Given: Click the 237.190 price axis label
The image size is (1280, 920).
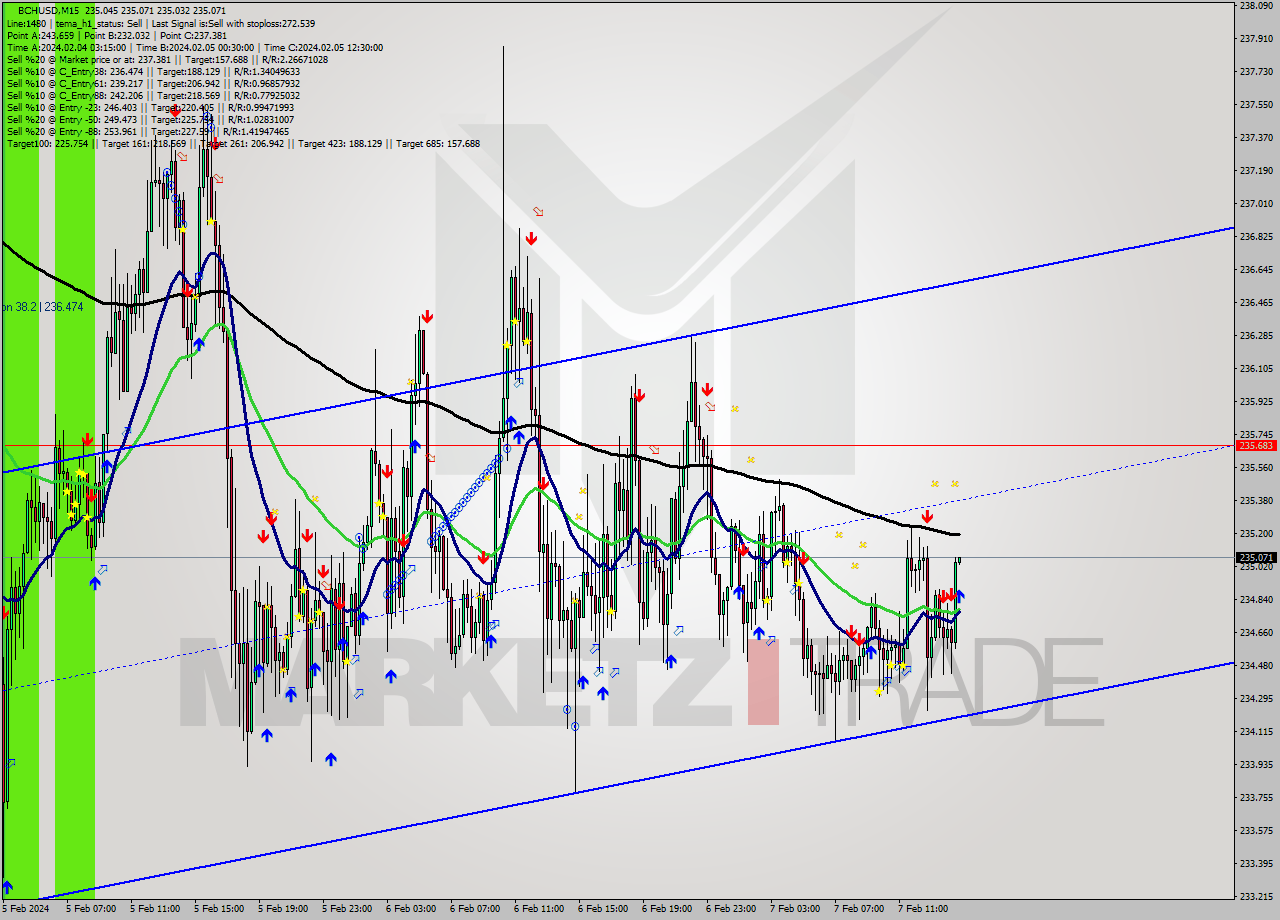Looking at the screenshot, I should click(x=1256, y=170).
